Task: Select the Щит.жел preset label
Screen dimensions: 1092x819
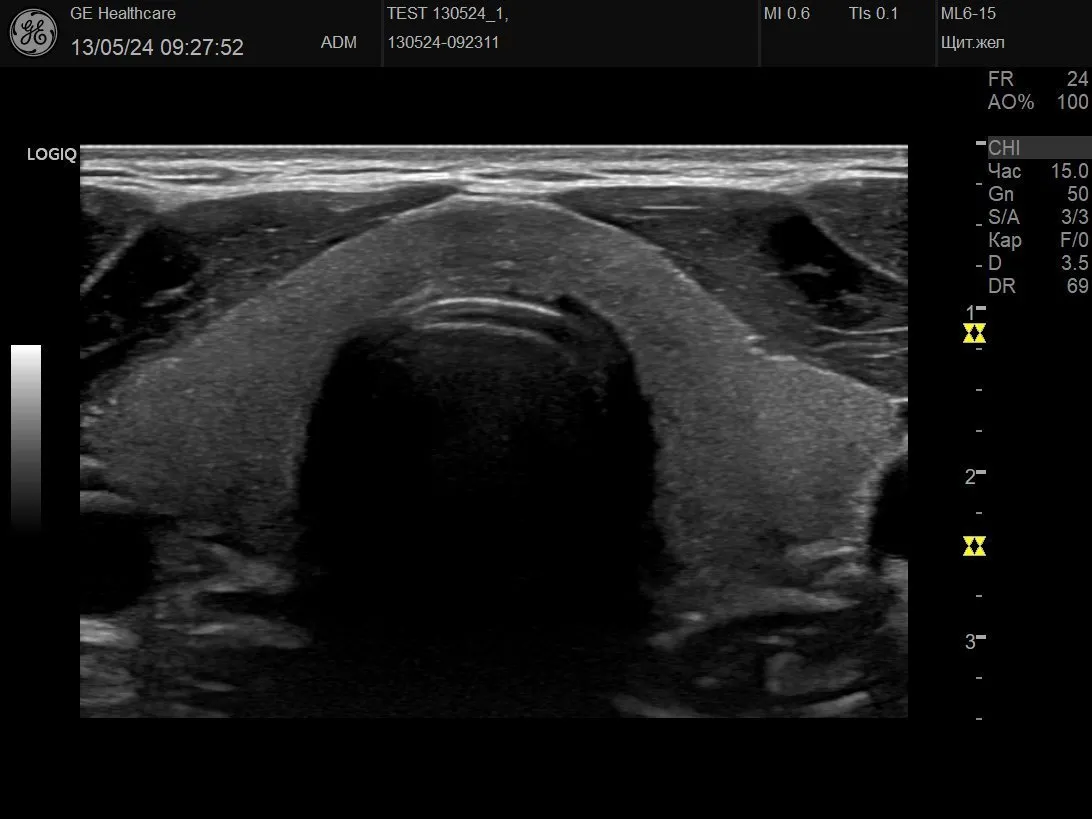Action: (x=973, y=43)
